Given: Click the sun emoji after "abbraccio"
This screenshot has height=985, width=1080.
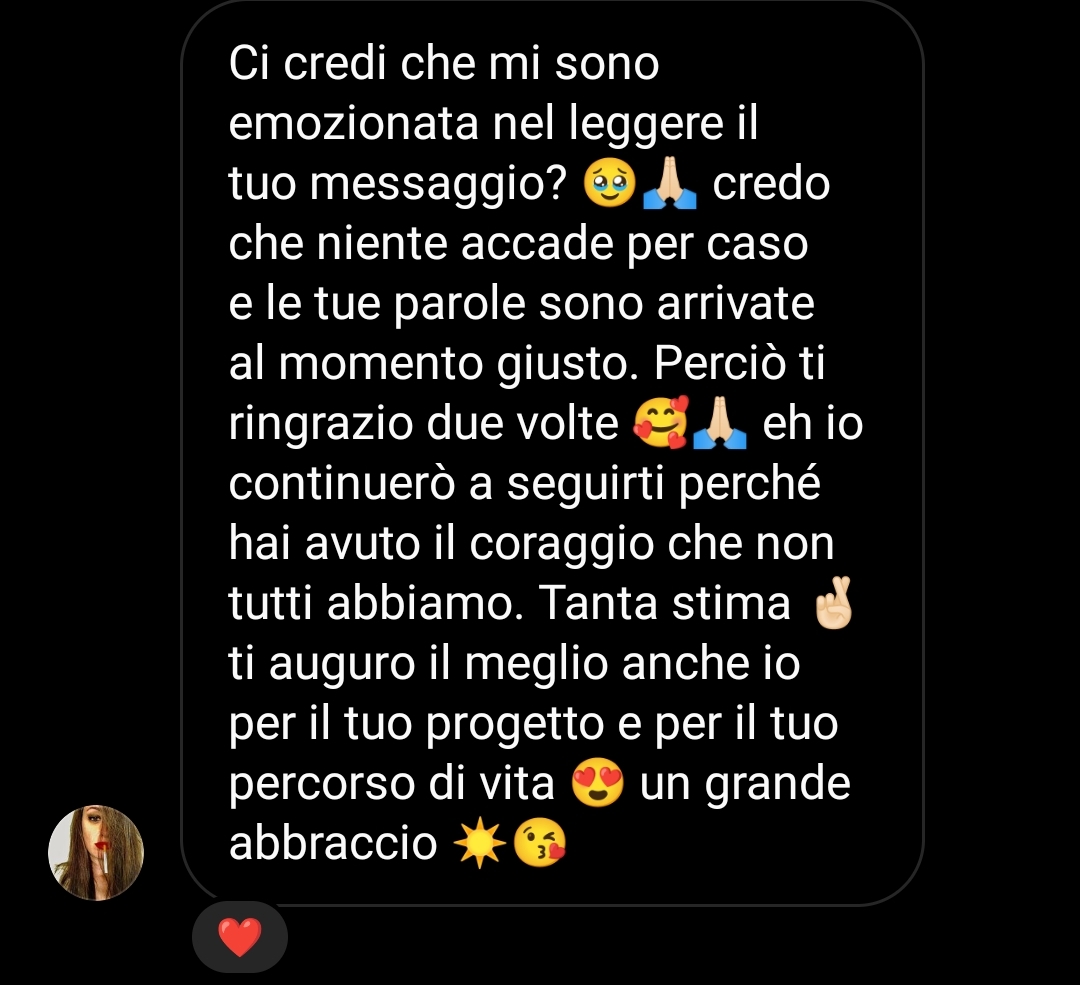Looking at the screenshot, I should point(480,843).
